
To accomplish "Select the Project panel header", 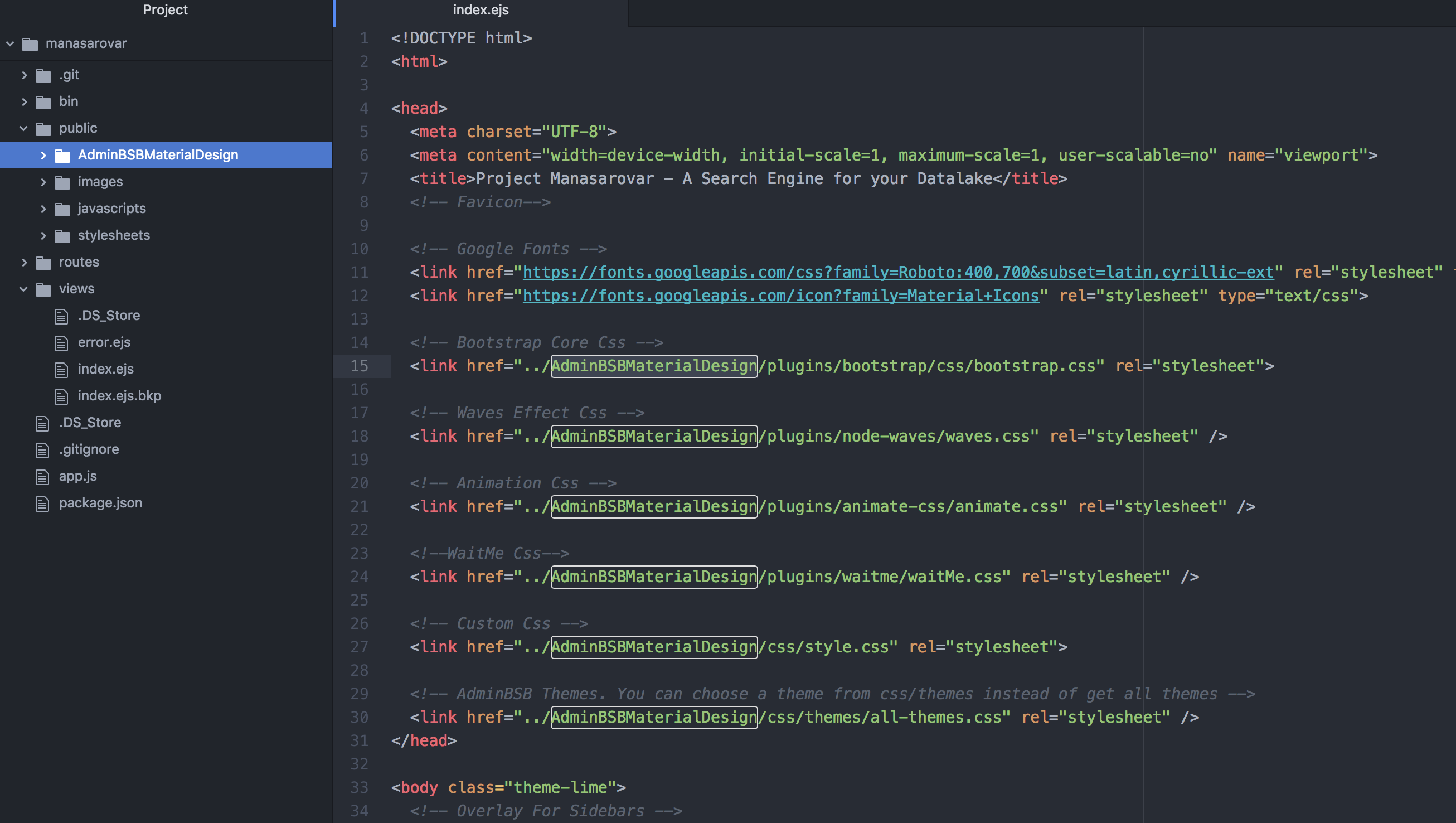I will [x=165, y=10].
